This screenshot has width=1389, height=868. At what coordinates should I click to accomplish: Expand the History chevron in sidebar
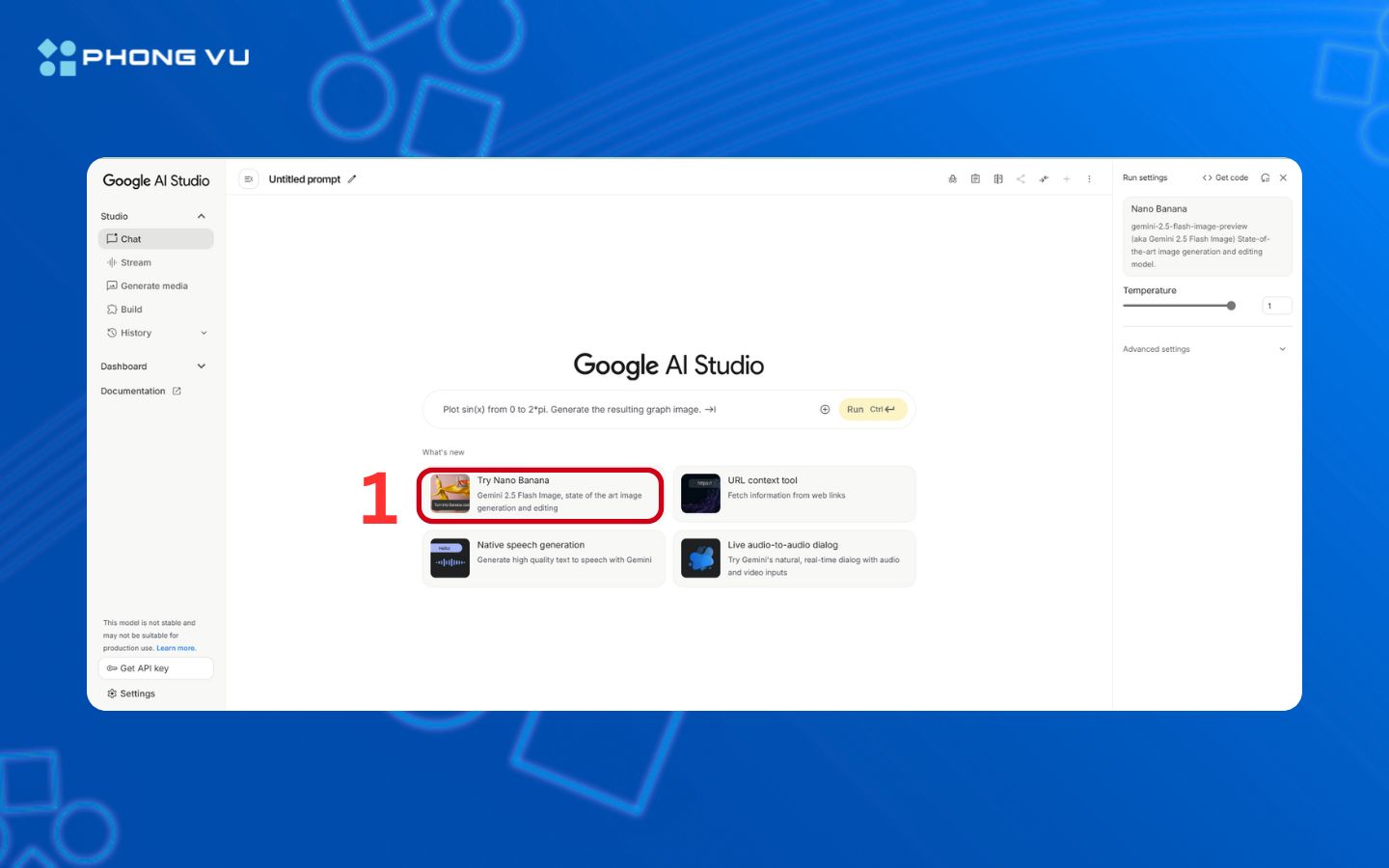[204, 333]
